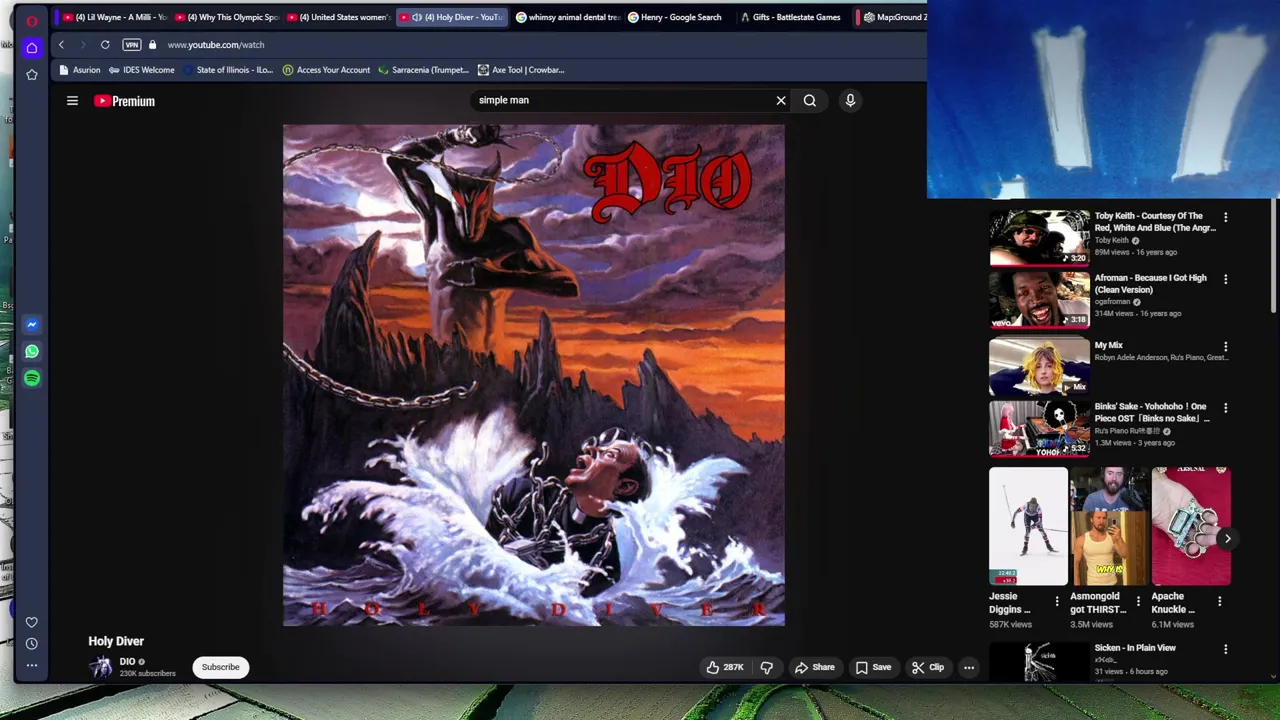
Task: Open the State of Illinois bookmark
Action: [x=227, y=70]
